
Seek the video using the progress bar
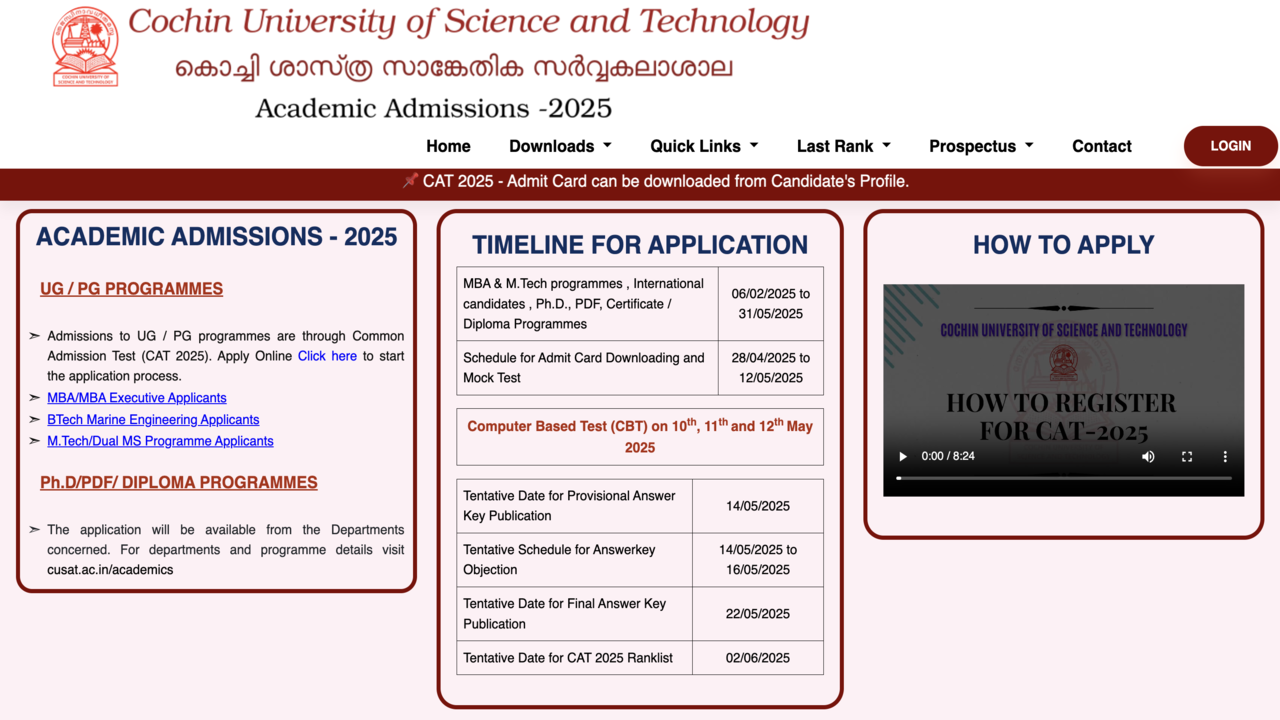(1063, 478)
